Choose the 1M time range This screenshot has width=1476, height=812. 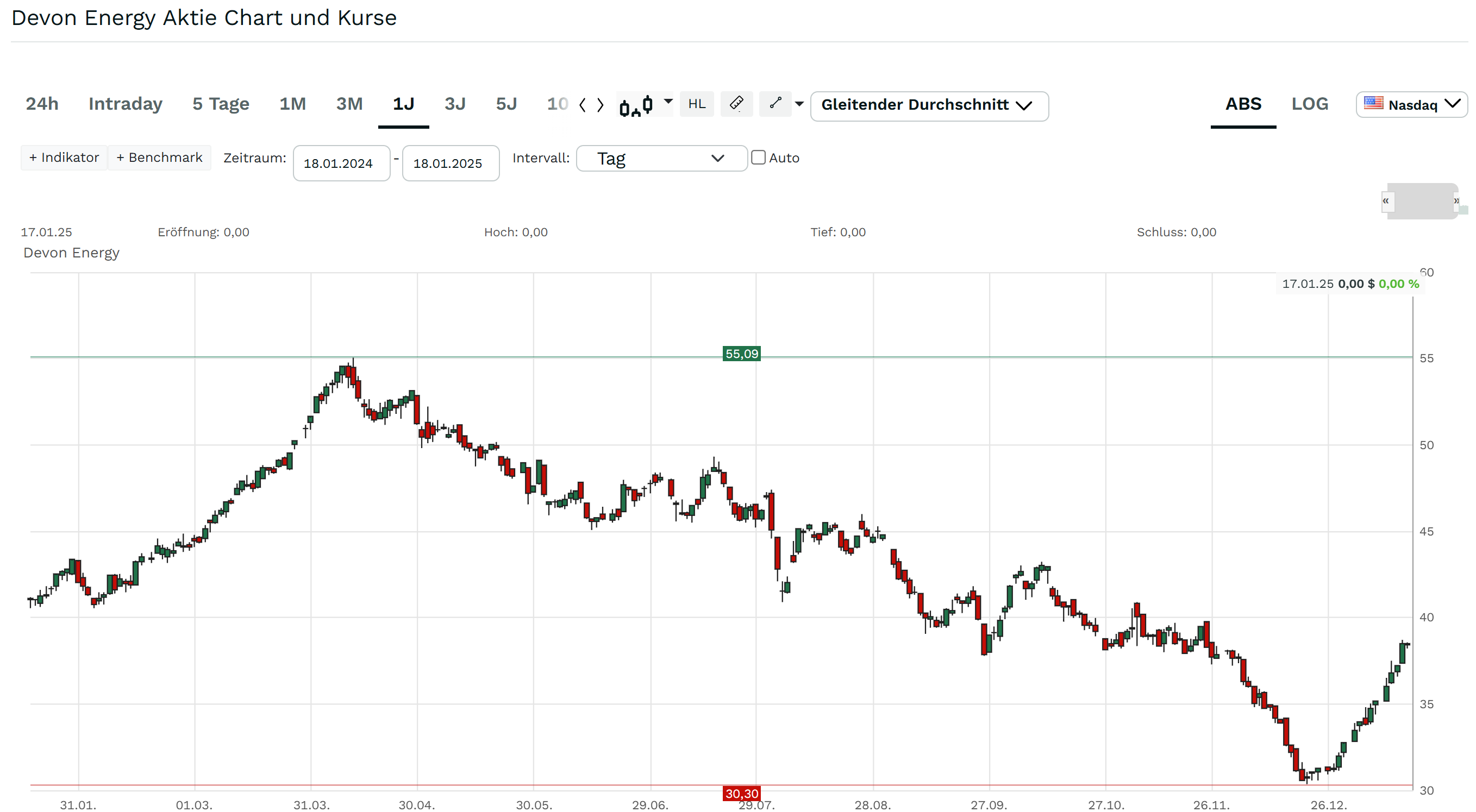(x=292, y=104)
